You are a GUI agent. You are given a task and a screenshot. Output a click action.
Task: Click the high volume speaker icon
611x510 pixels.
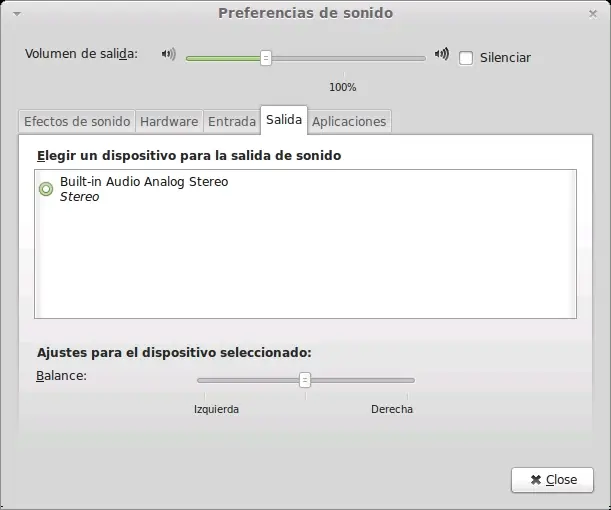(x=442, y=53)
